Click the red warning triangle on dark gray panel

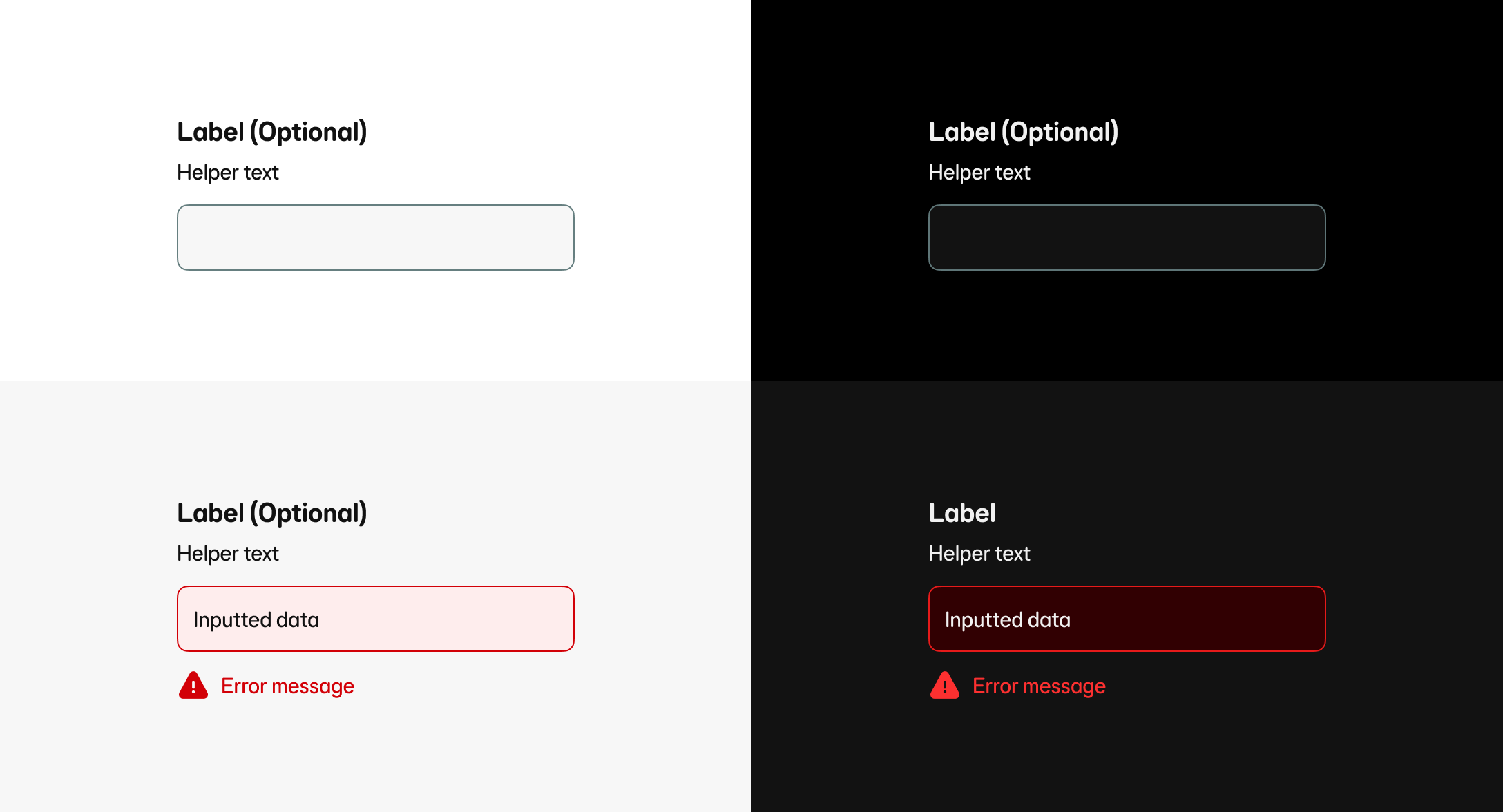point(944,686)
